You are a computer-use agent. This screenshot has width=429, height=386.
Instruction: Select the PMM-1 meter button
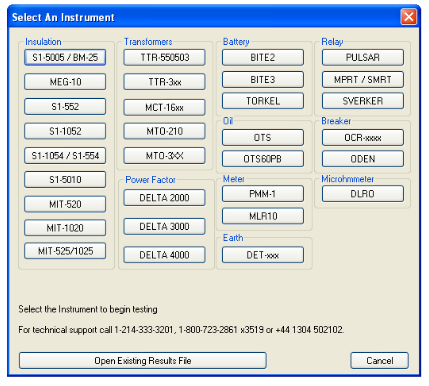263,194
